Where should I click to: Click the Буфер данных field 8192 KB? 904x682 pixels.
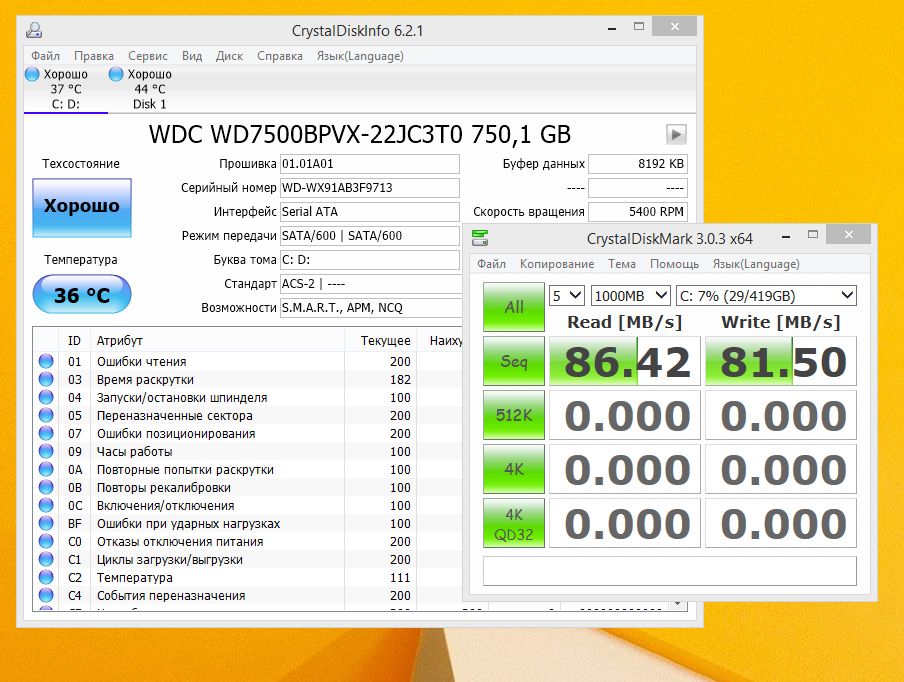638,164
